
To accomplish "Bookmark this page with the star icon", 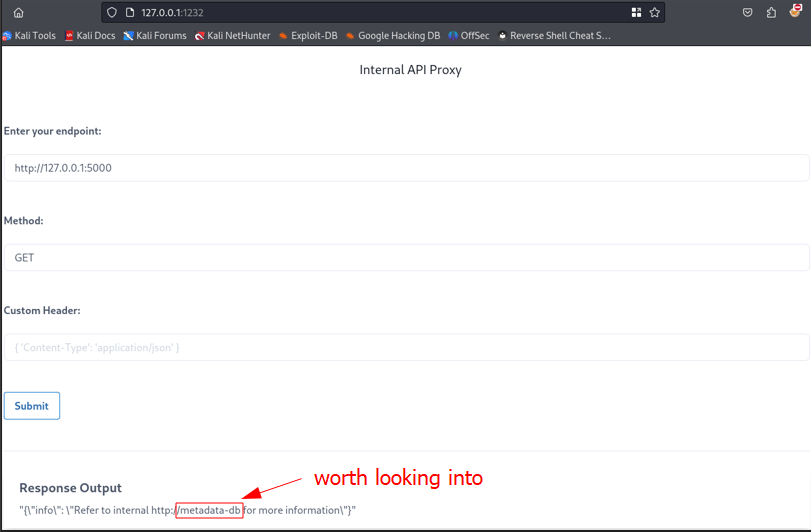I will pos(655,12).
